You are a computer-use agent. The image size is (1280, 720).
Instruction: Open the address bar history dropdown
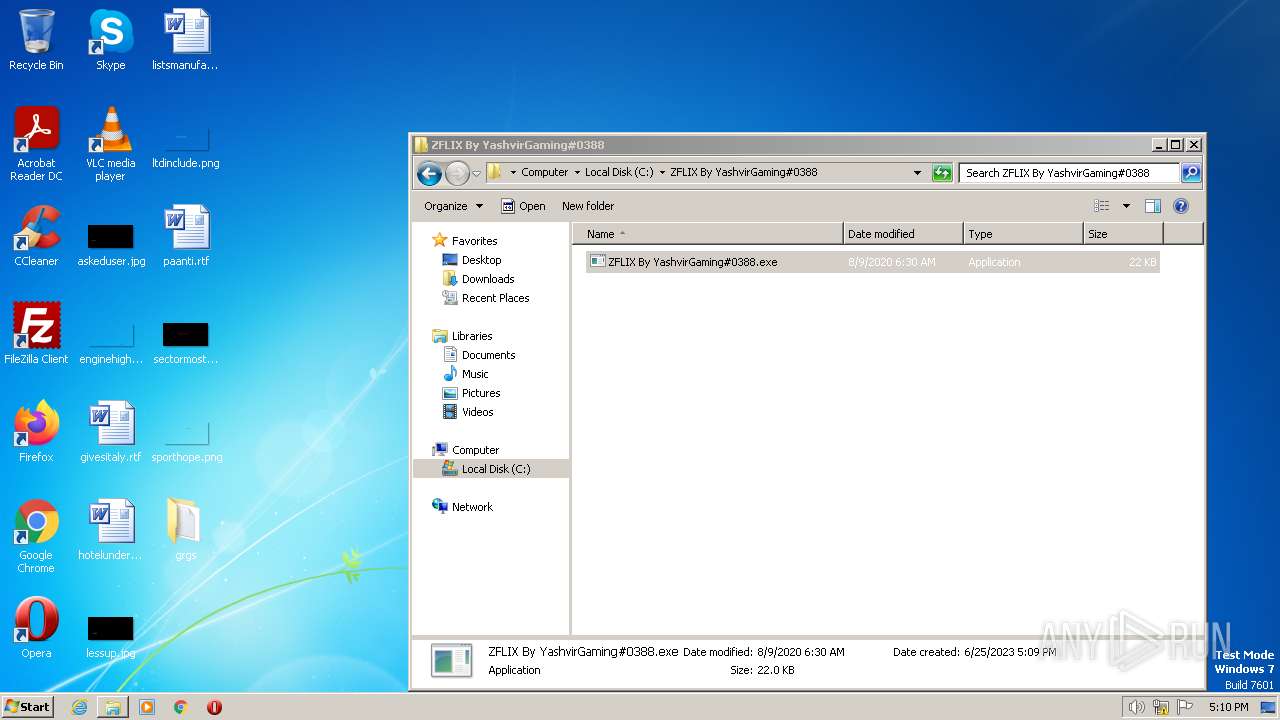pos(917,172)
